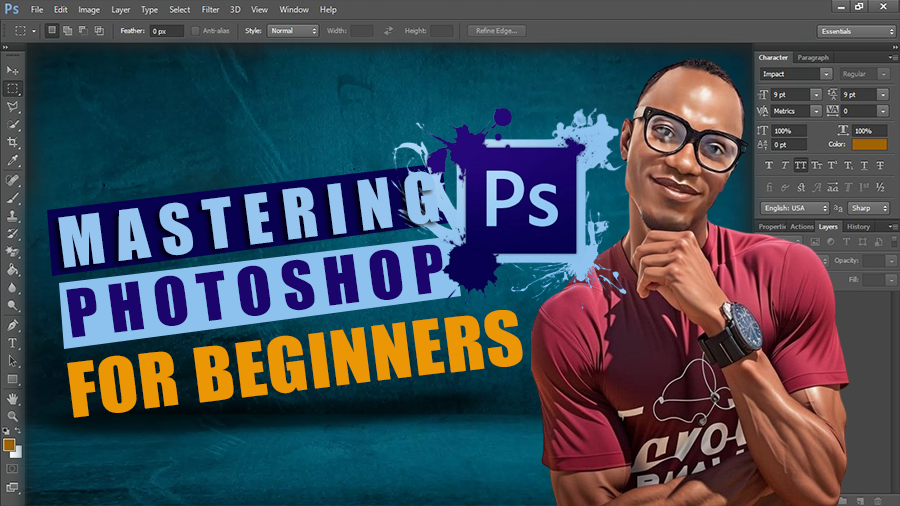
Task: Click the New Selection mode icon
Action: tap(52, 30)
